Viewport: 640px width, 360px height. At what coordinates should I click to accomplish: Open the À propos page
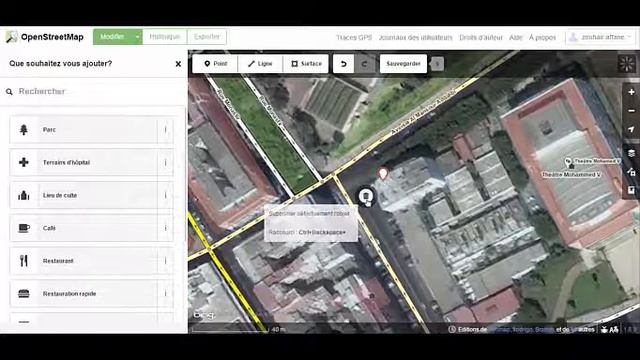point(542,38)
